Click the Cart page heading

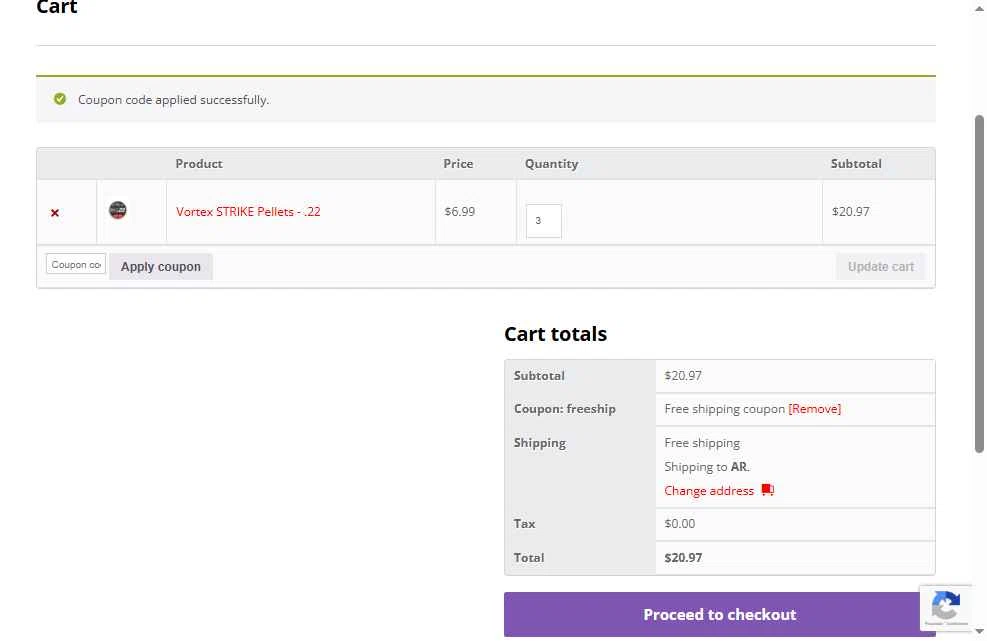click(x=57, y=7)
